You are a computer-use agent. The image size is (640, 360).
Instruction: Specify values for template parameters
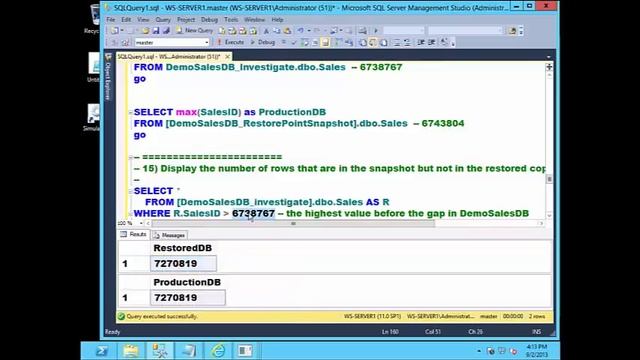click(444, 42)
